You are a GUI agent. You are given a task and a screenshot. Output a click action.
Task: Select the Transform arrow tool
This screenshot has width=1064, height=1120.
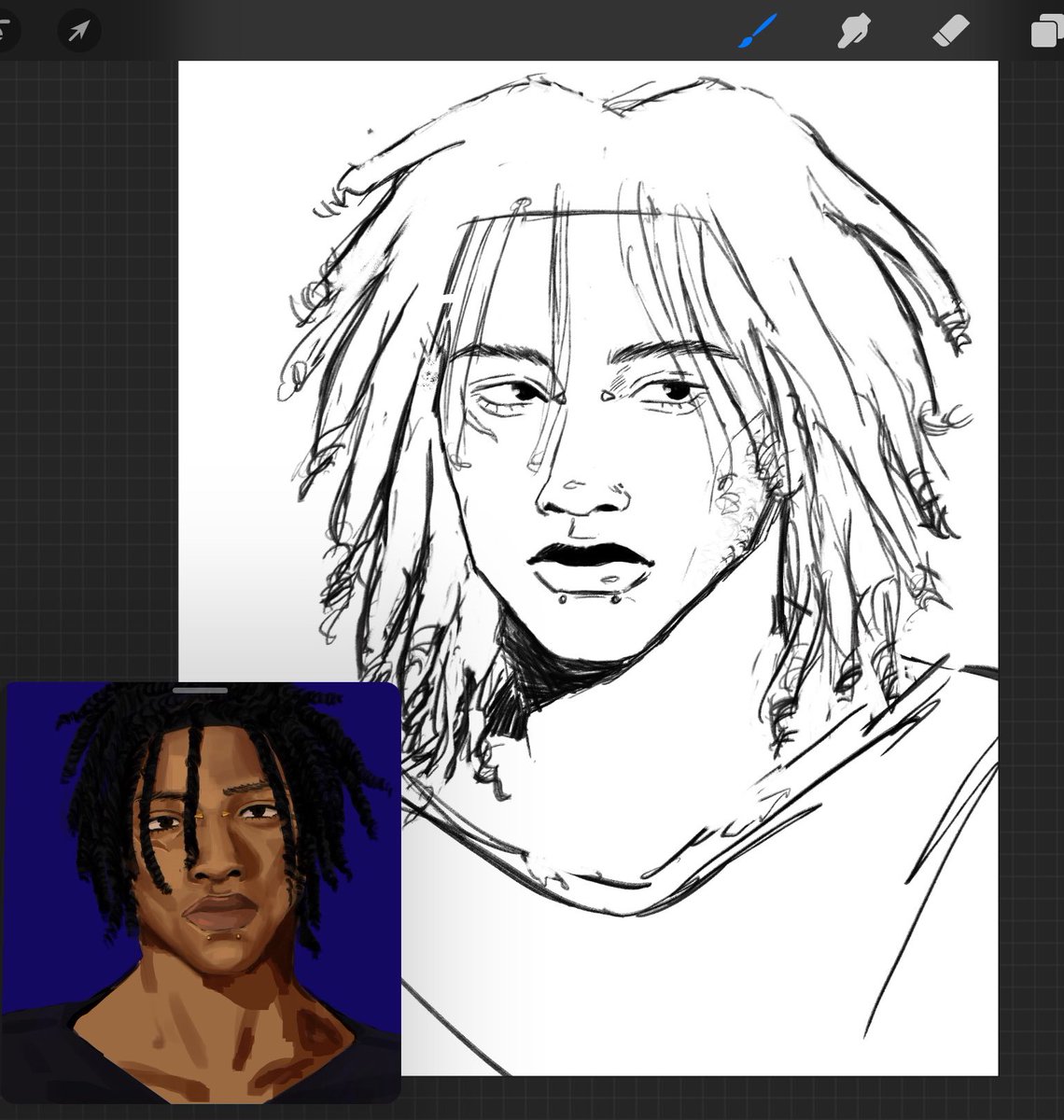pyautogui.click(x=78, y=32)
